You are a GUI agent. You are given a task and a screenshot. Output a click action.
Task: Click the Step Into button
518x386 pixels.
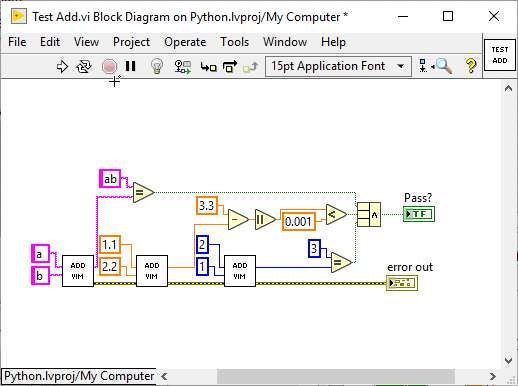[x=209, y=67]
